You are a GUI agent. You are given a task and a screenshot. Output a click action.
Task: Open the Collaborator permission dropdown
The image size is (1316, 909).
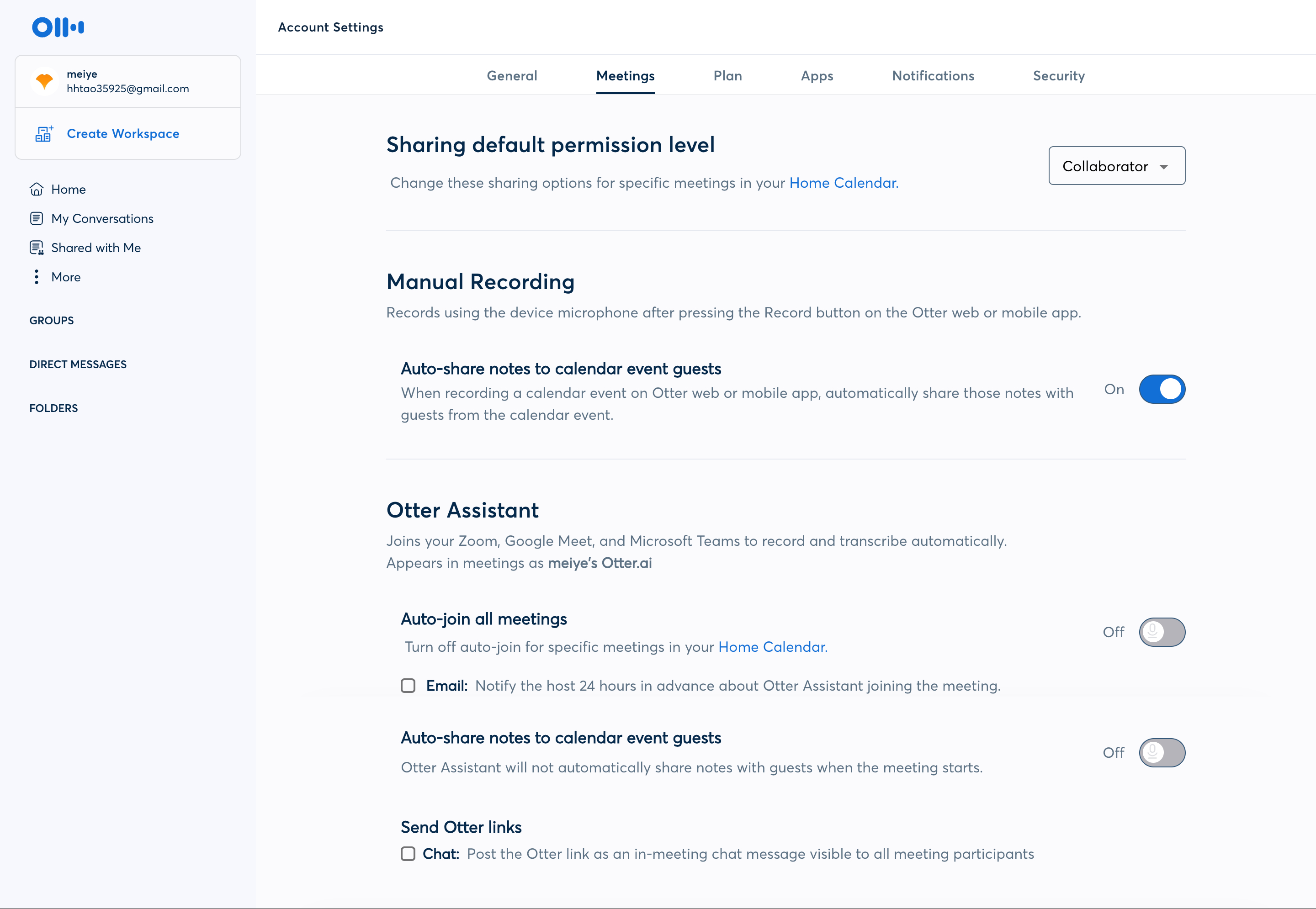(x=1117, y=166)
